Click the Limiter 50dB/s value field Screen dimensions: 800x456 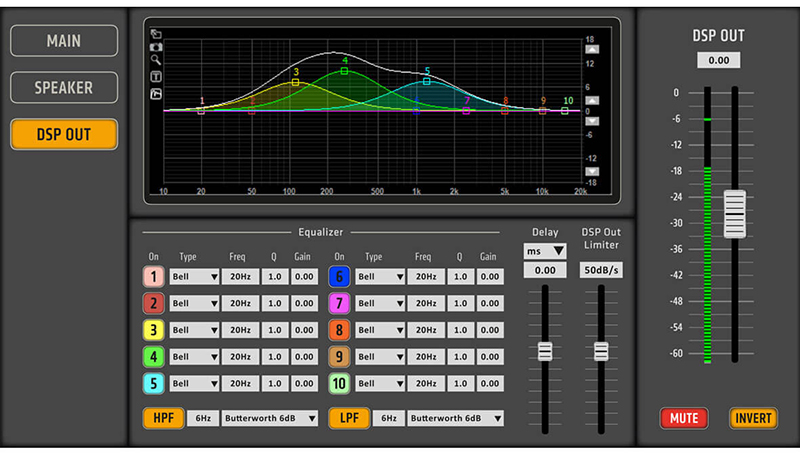[601, 270]
